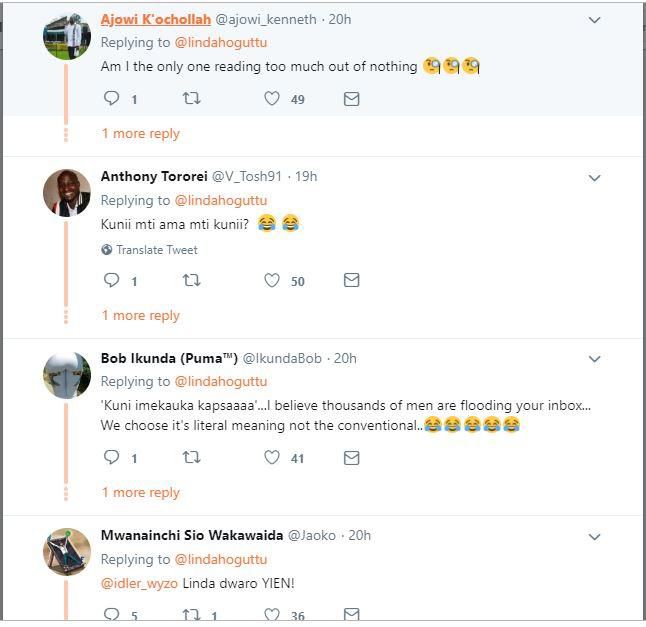Image resolution: width=646 pixels, height=627 pixels.
Task: Like Ajowi K'ochollah's tweet with 49 likes
Action: coord(272,99)
